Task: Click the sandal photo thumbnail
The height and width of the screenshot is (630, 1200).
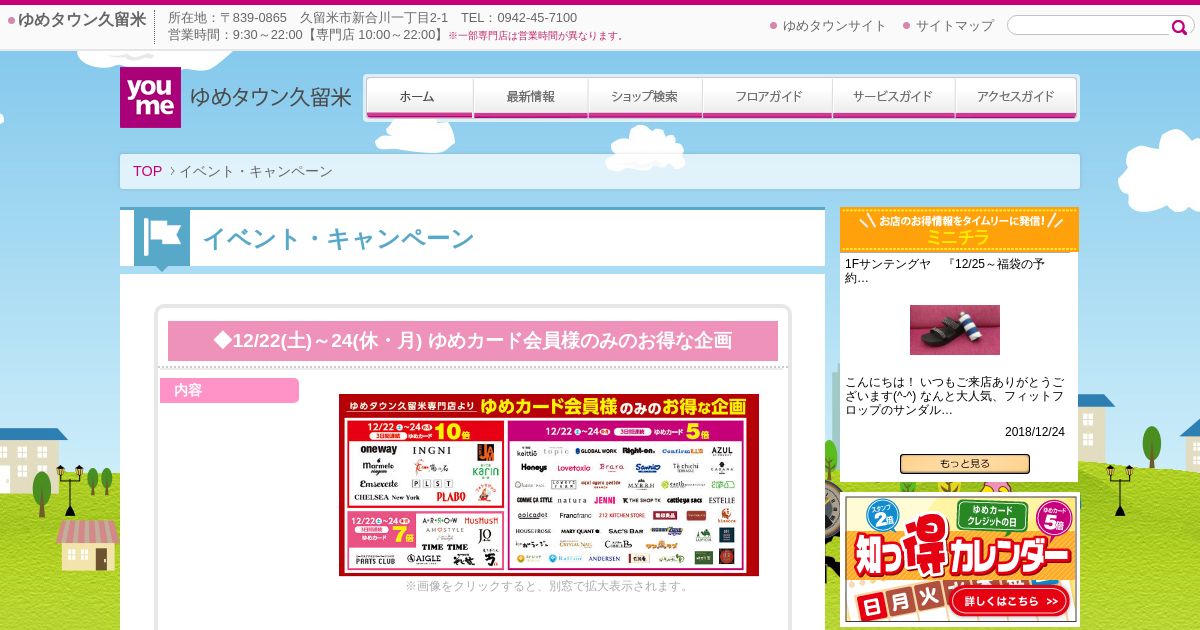Action: (x=955, y=330)
